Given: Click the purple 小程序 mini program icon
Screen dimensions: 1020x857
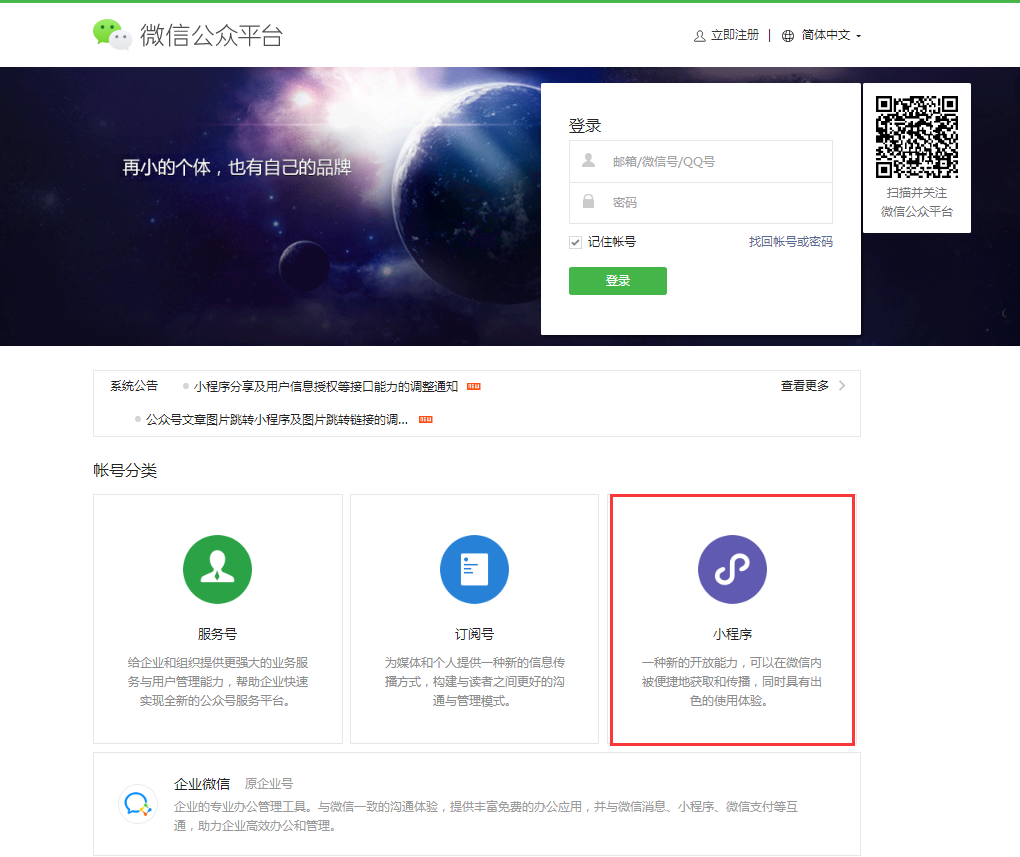Looking at the screenshot, I should tap(732, 569).
